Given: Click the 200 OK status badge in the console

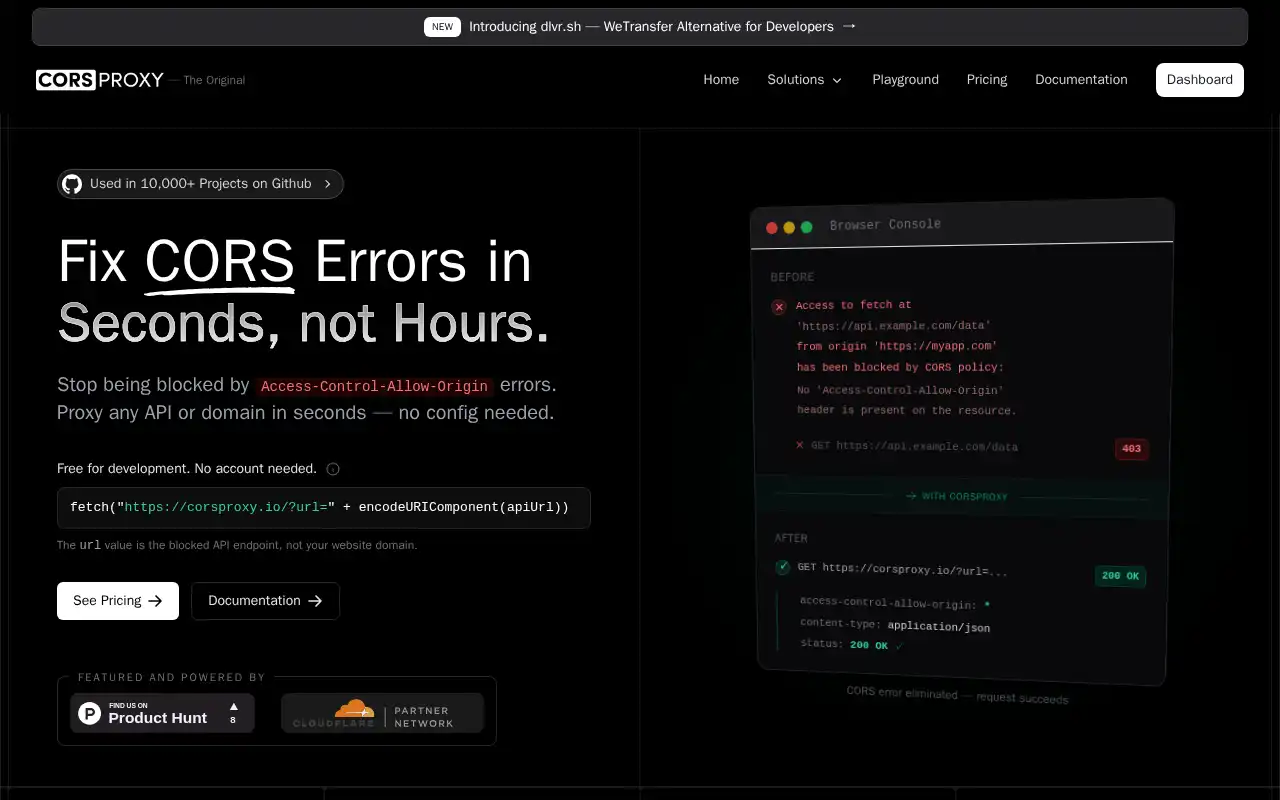Looking at the screenshot, I should 1120,576.
